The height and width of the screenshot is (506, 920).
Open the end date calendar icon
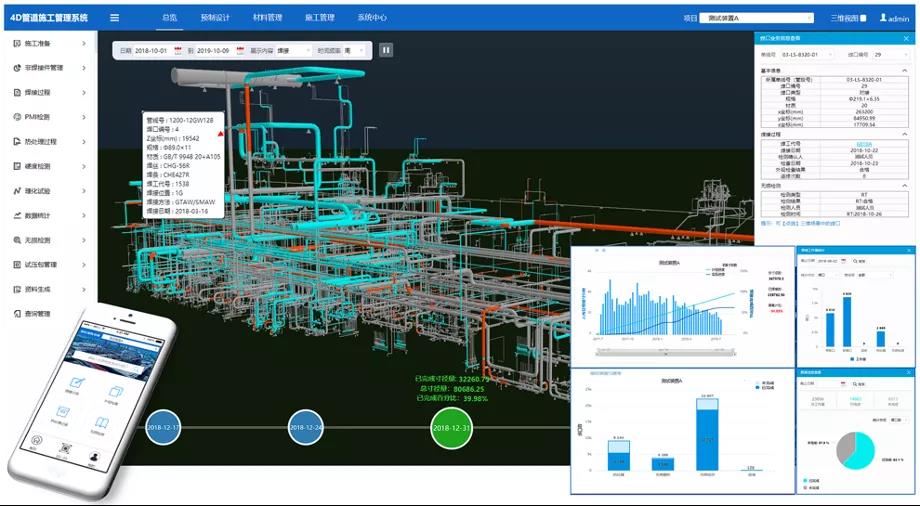(241, 50)
